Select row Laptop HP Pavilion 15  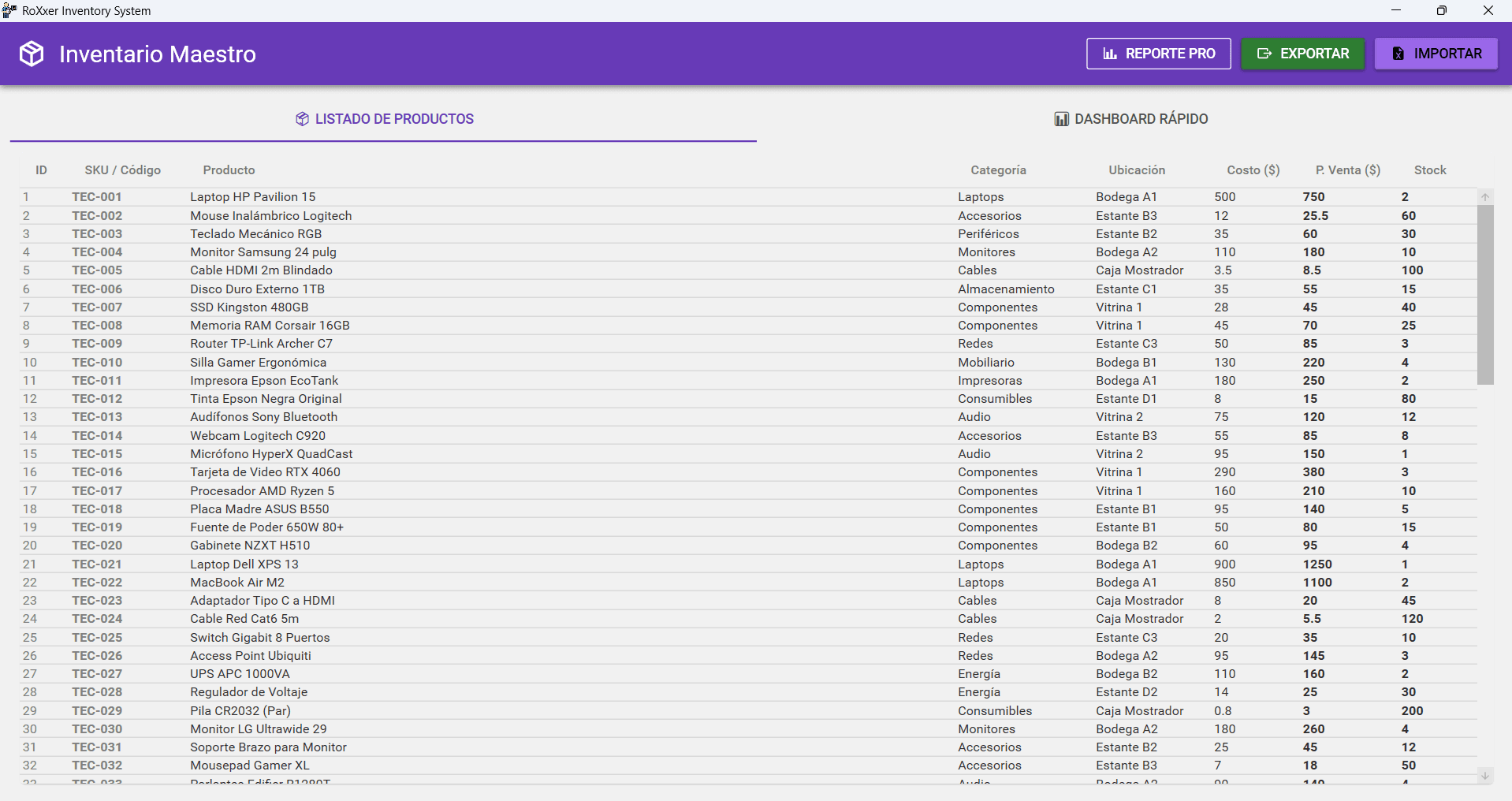pyautogui.click(x=748, y=197)
